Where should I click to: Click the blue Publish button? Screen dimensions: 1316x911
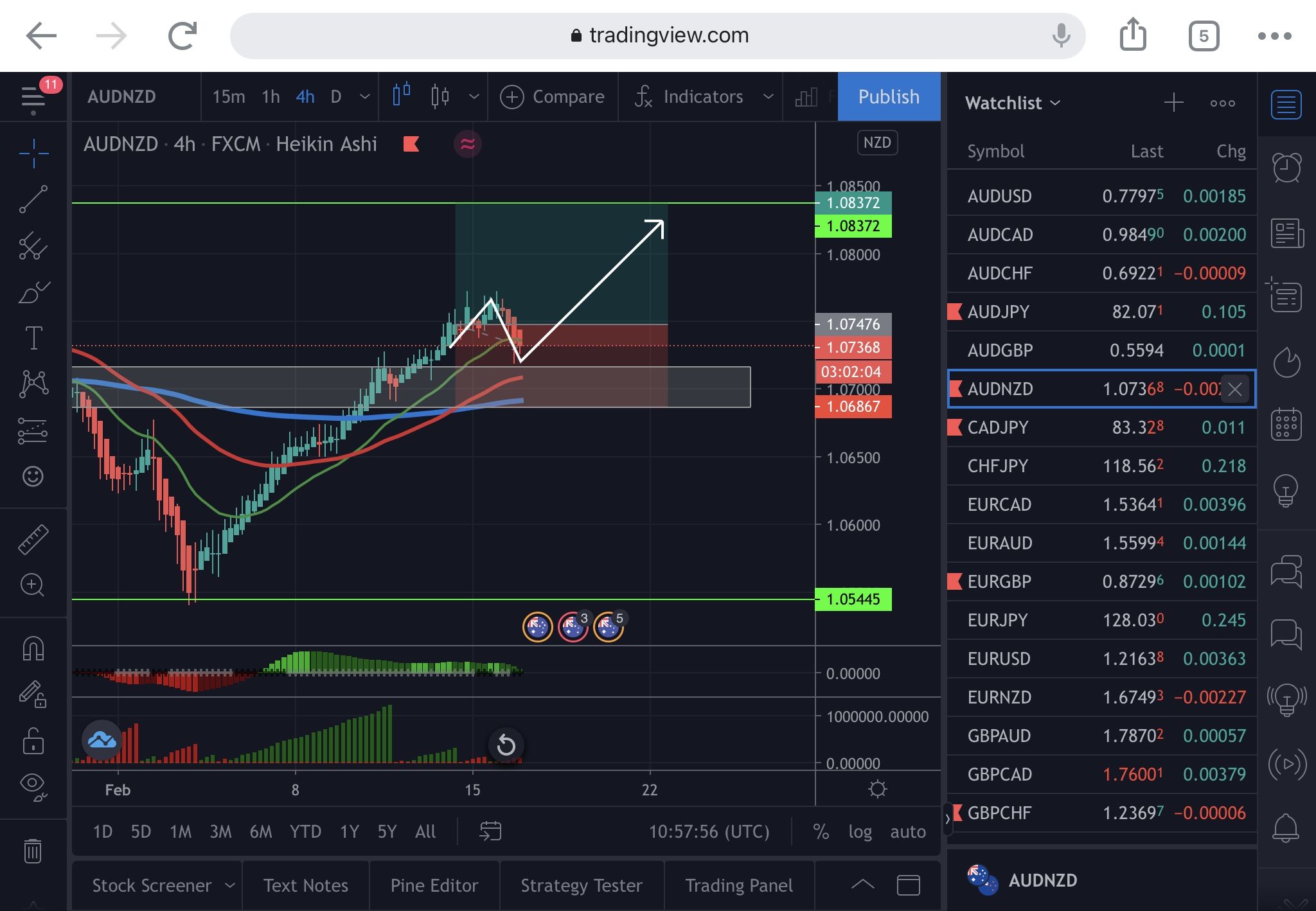pyautogui.click(x=889, y=97)
